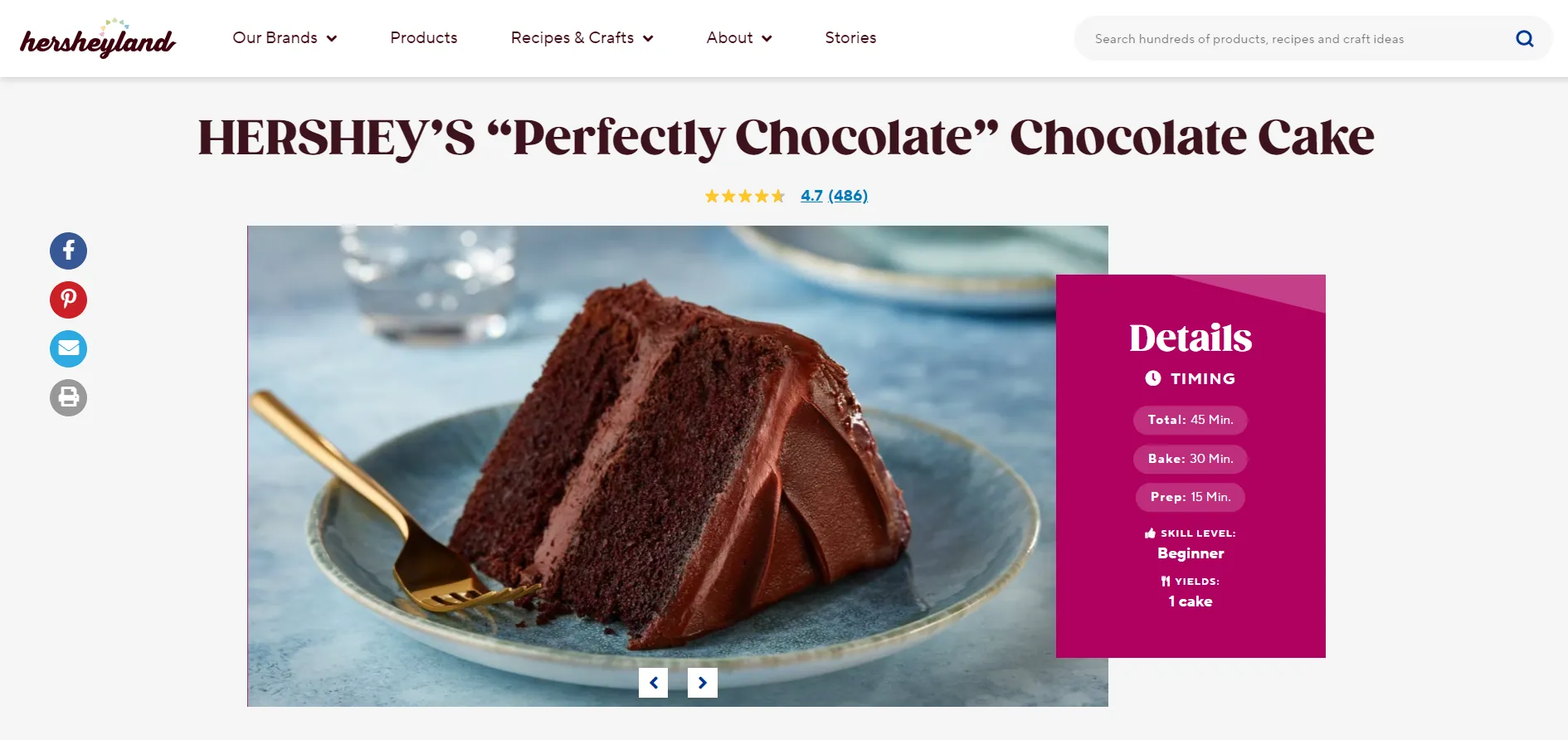The image size is (1568, 740).
Task: Open the Products page
Action: (424, 38)
